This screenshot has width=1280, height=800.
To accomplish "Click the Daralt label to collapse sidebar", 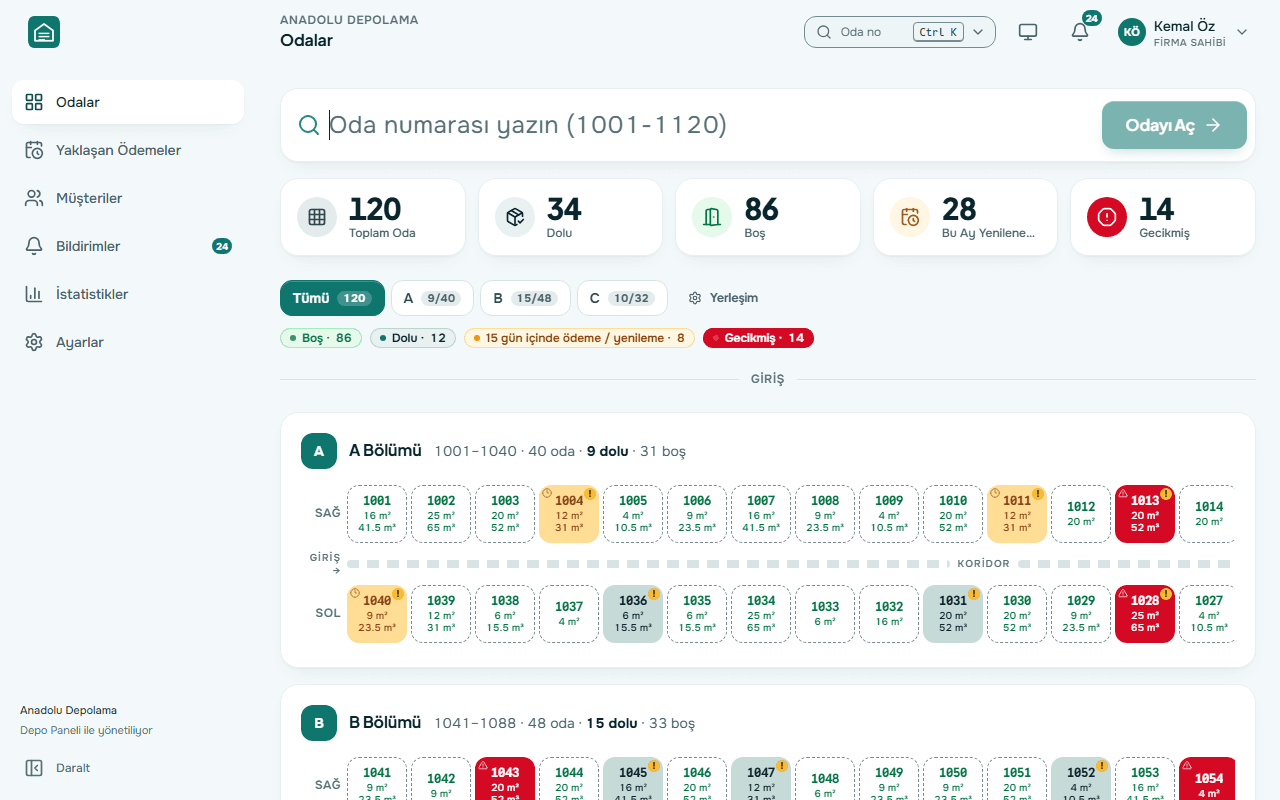I will point(73,768).
